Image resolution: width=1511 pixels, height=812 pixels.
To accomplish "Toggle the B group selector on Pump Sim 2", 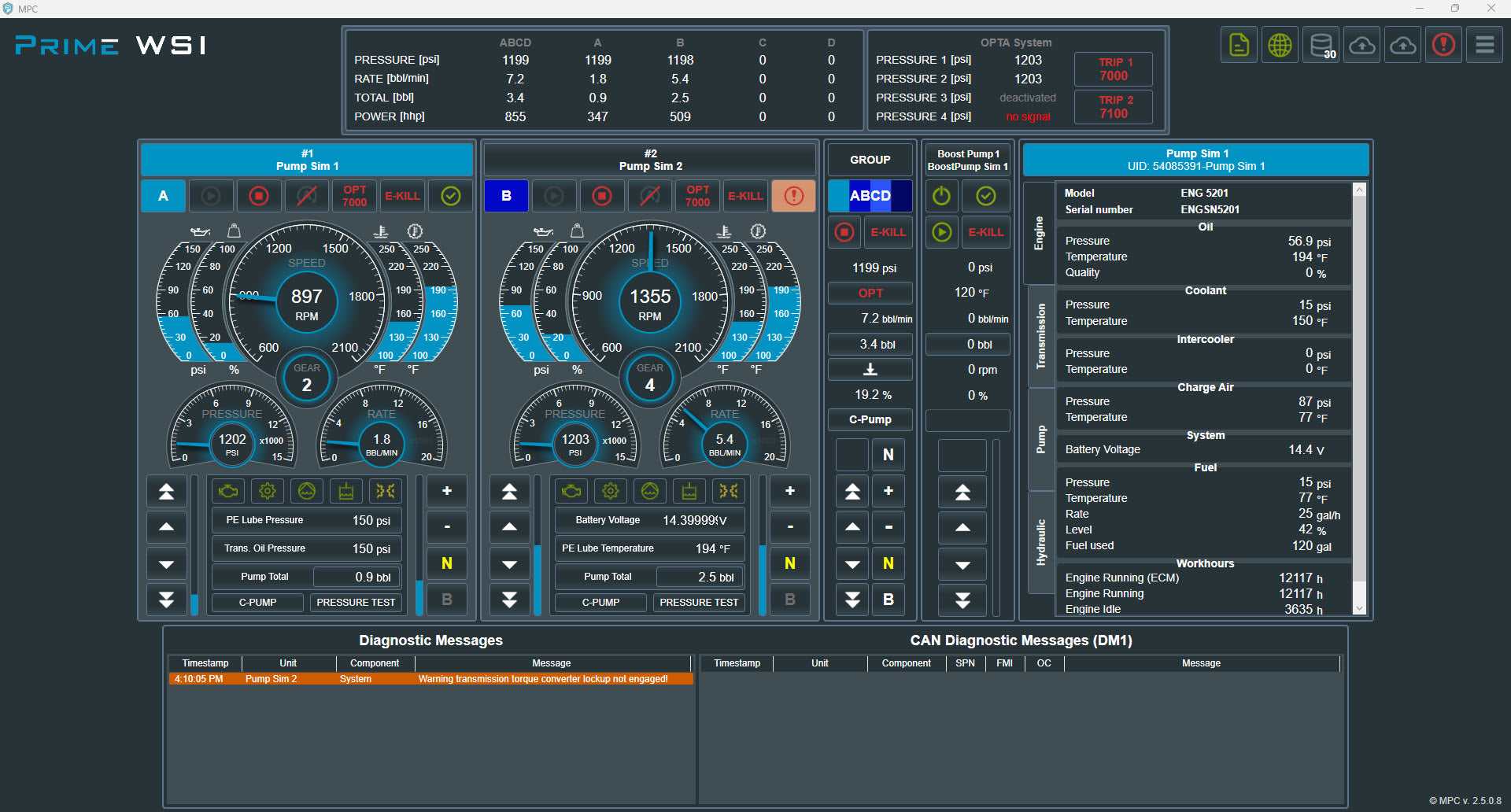I will [506, 196].
